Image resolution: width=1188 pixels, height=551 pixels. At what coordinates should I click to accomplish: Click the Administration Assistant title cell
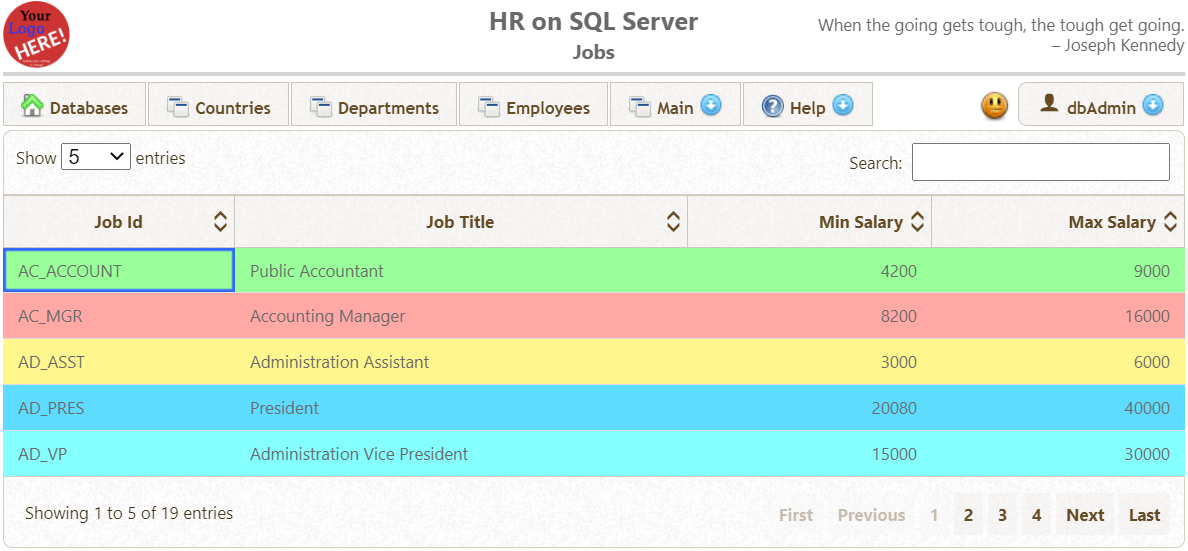(461, 362)
